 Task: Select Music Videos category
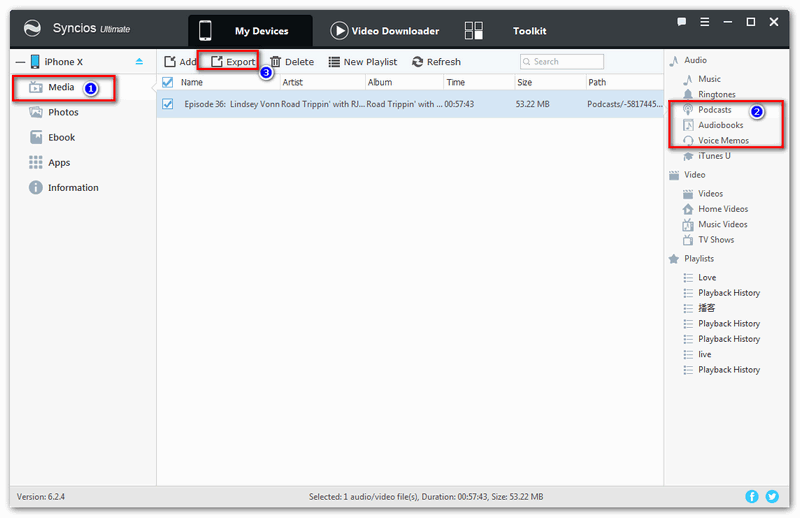[x=715, y=225]
